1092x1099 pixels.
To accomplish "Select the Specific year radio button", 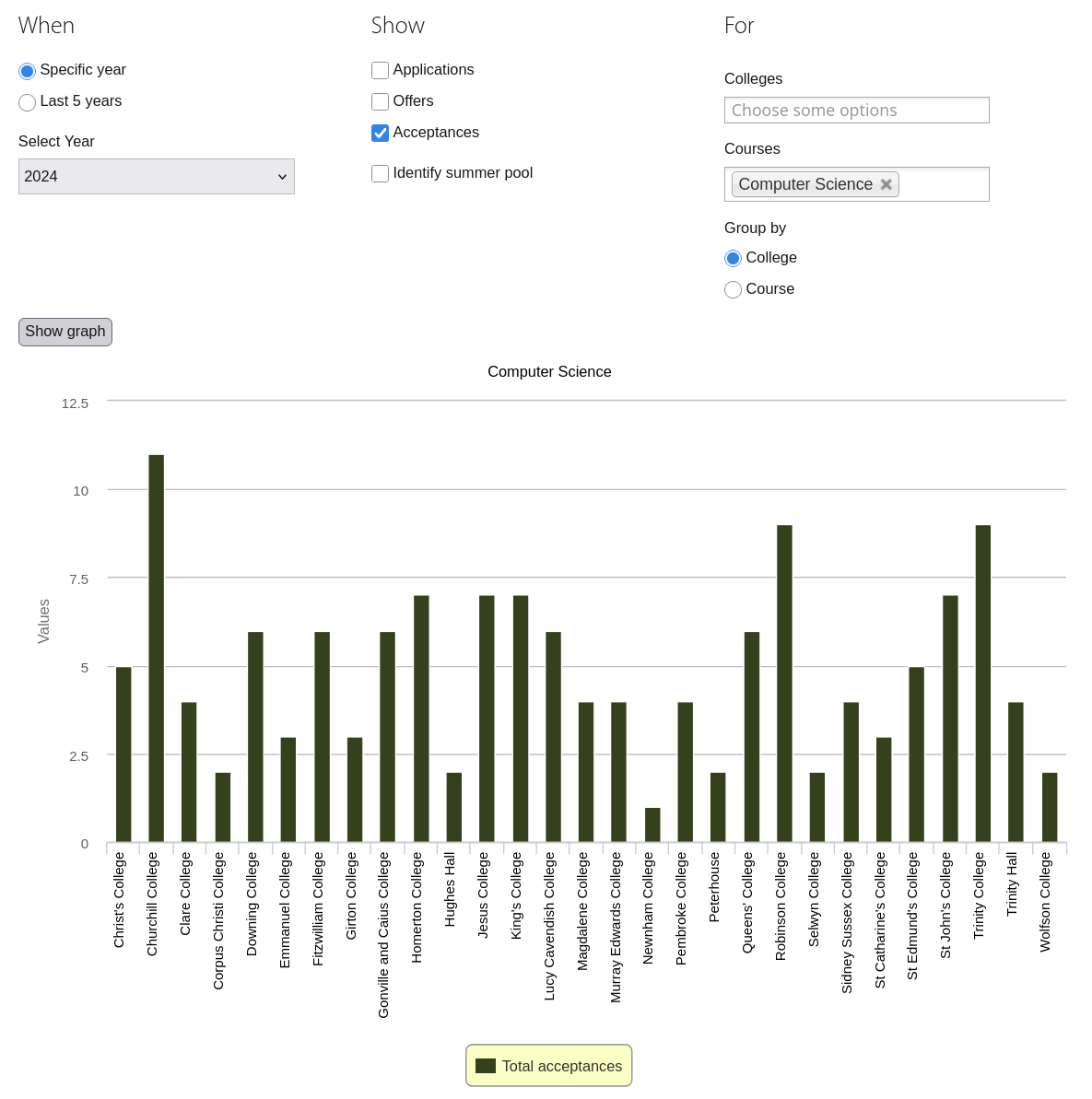I will pos(28,71).
